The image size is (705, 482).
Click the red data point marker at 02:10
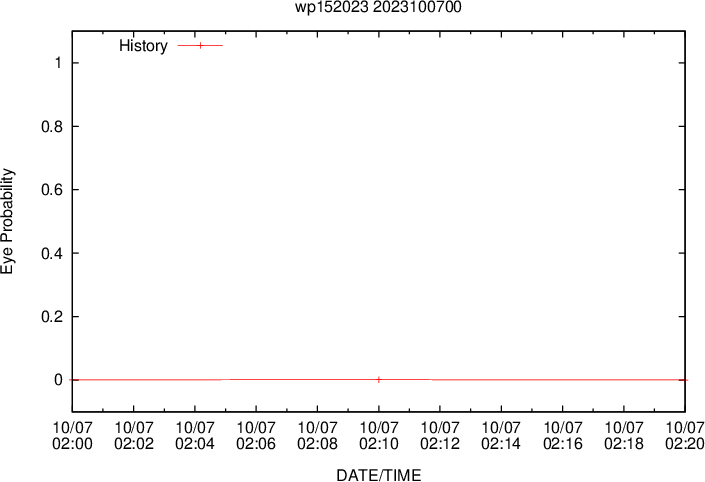click(379, 380)
